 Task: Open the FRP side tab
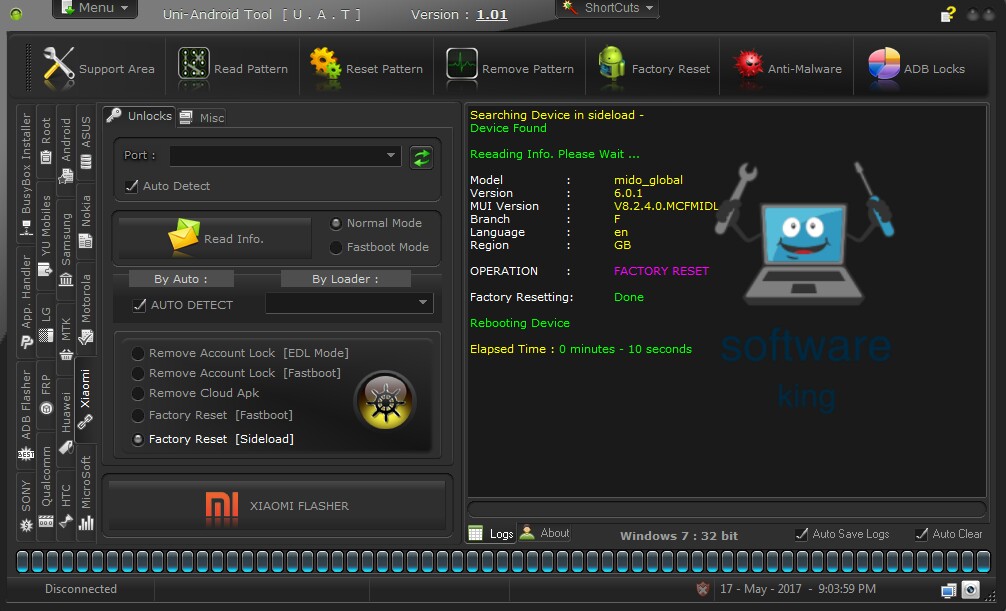click(46, 394)
